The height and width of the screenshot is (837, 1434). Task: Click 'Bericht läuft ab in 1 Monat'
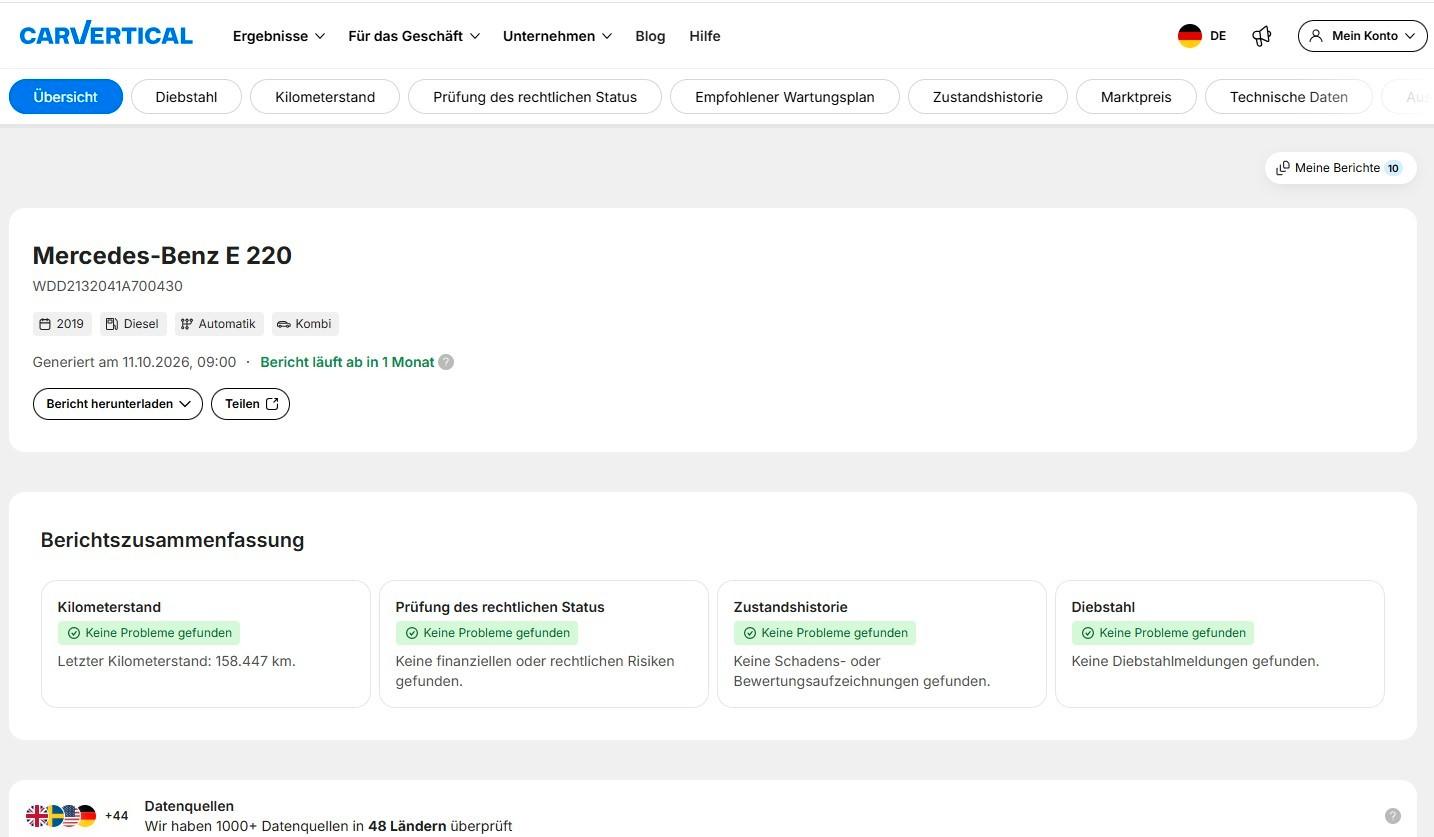pyautogui.click(x=347, y=362)
